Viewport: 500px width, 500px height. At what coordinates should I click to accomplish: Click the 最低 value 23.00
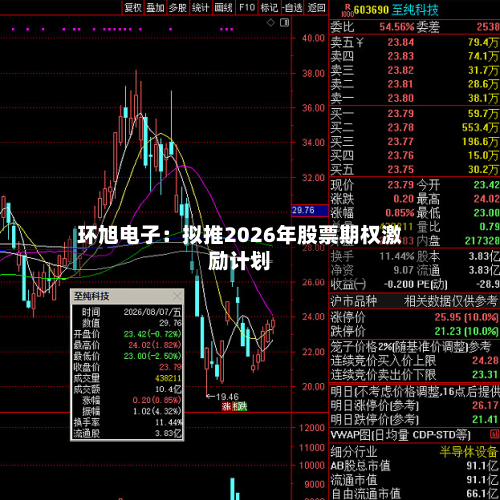487,213
